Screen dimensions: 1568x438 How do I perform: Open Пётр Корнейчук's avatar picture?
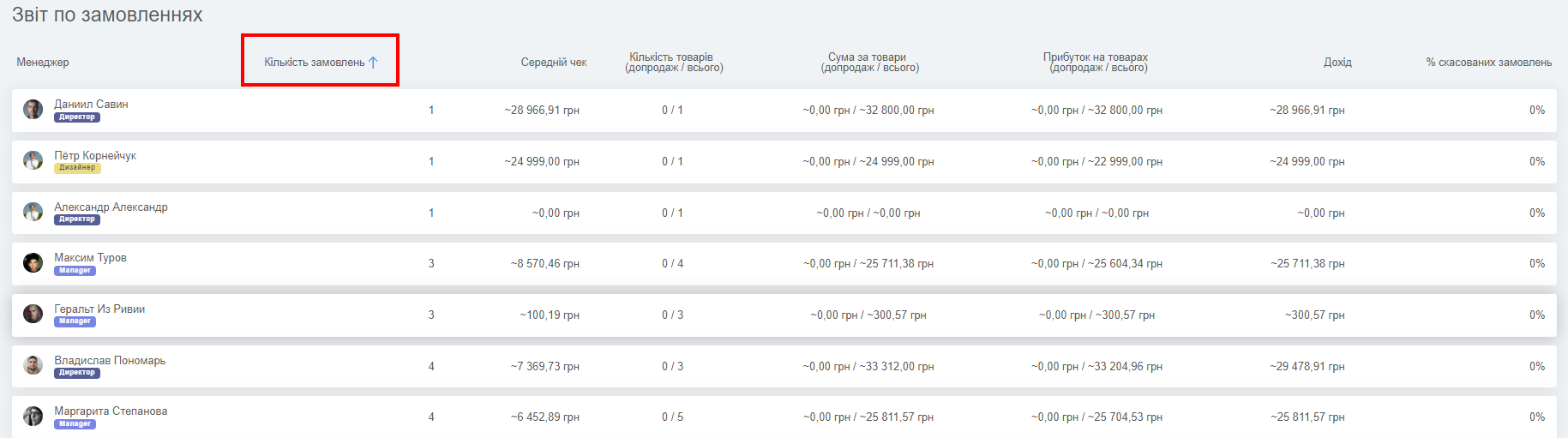[33, 160]
